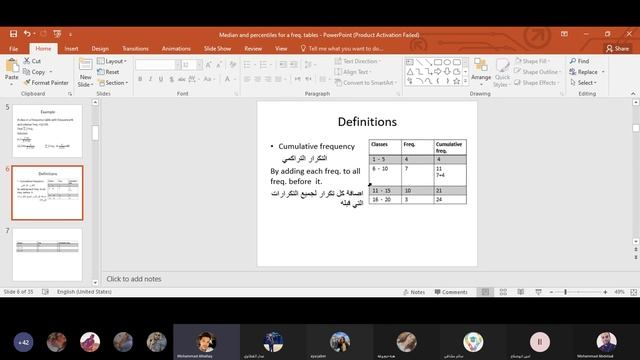Adjust the zoom slider handle
This screenshot has width=640, height=360.
click(565, 292)
